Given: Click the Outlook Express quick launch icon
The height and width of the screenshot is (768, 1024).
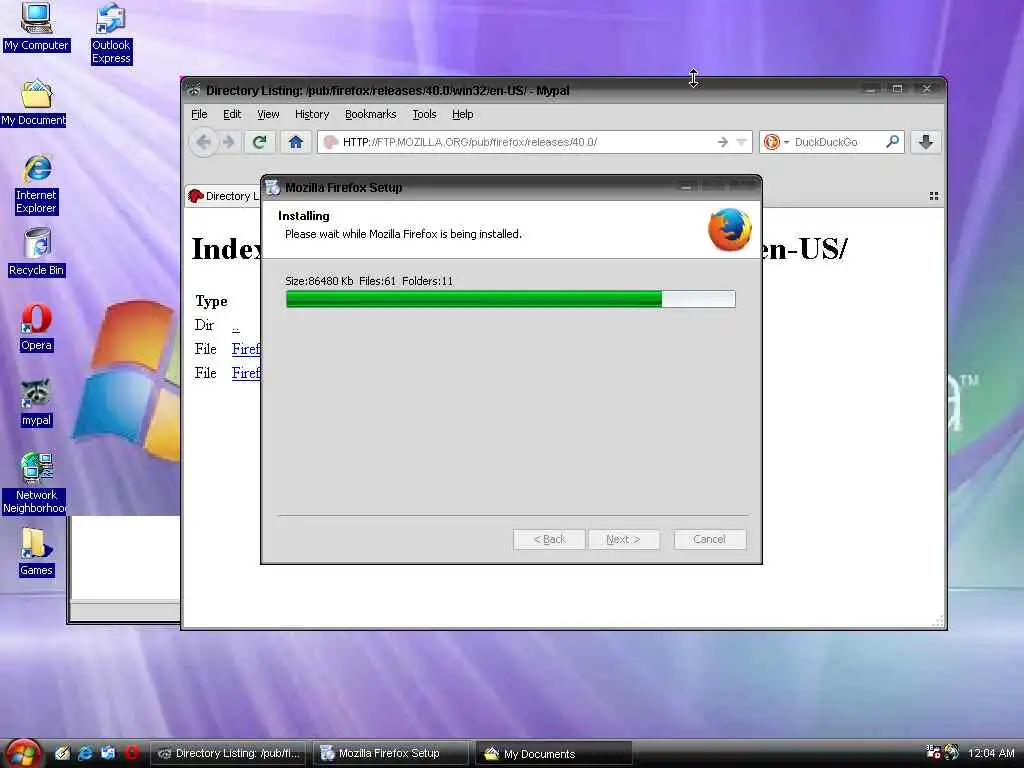Looking at the screenshot, I should pyautogui.click(x=108, y=753).
